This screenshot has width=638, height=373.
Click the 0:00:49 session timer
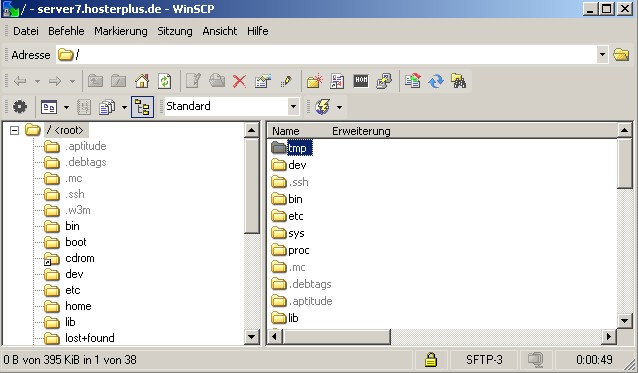[594, 360]
